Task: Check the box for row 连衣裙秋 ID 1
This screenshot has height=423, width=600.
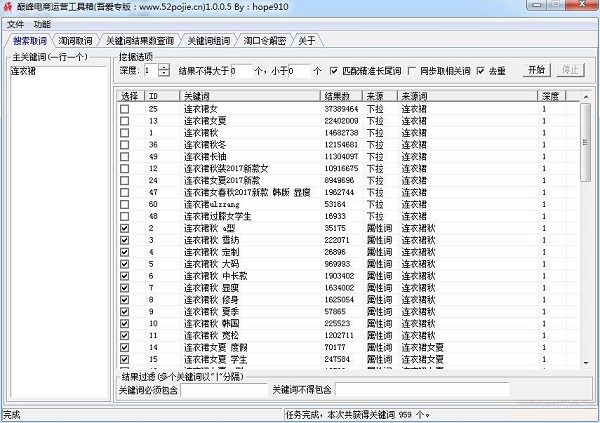Action: click(124, 133)
